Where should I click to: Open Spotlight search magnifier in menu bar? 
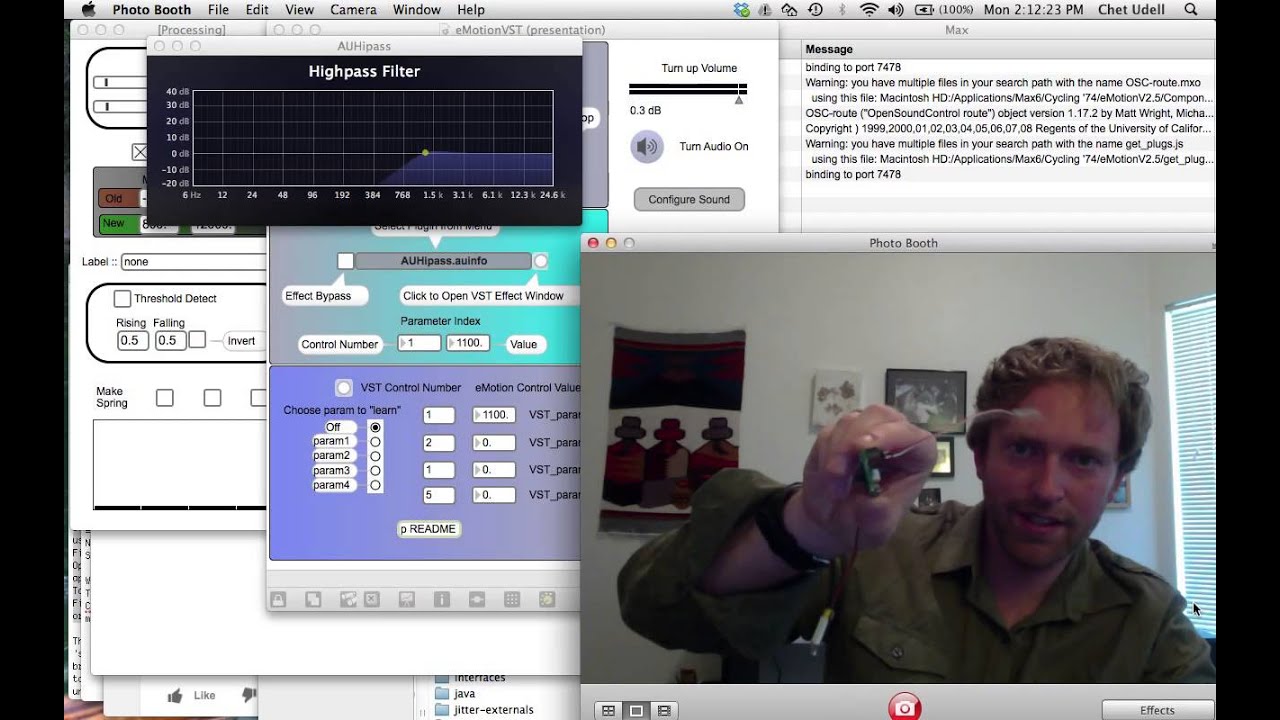click(1191, 9)
